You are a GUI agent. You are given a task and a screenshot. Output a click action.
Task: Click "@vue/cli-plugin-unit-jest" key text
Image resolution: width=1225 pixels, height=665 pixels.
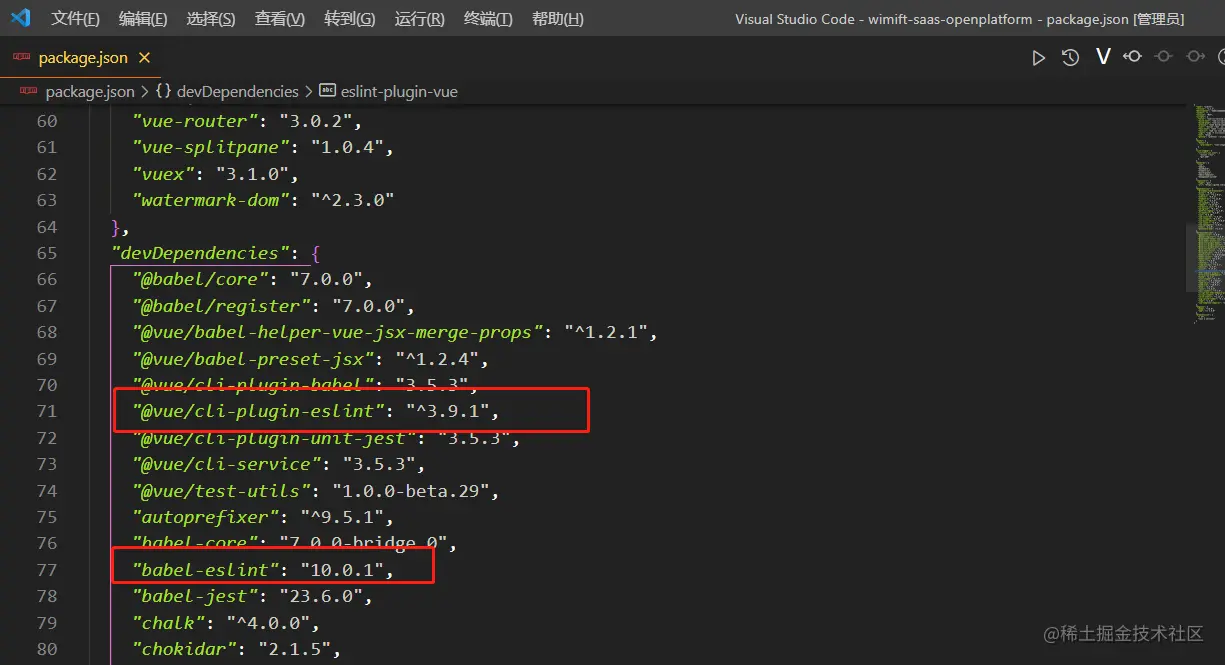click(274, 438)
